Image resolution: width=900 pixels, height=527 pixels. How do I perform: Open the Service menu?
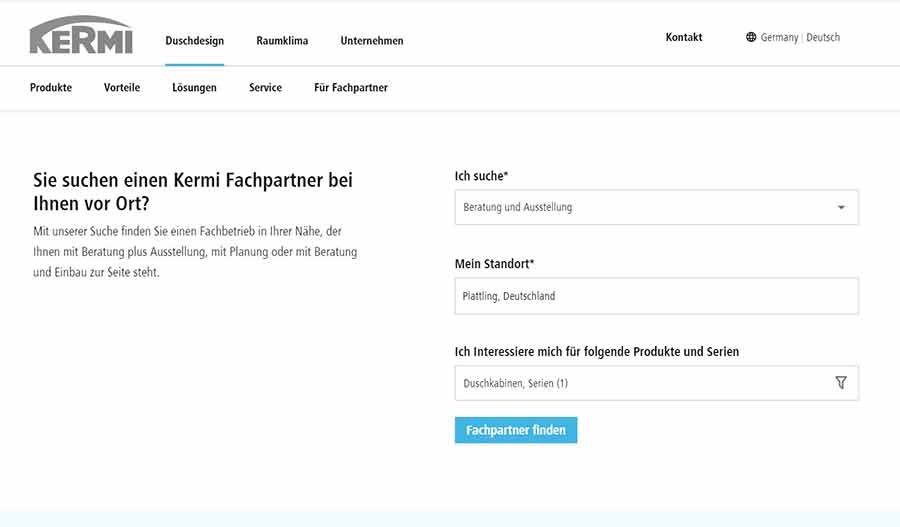coord(265,88)
